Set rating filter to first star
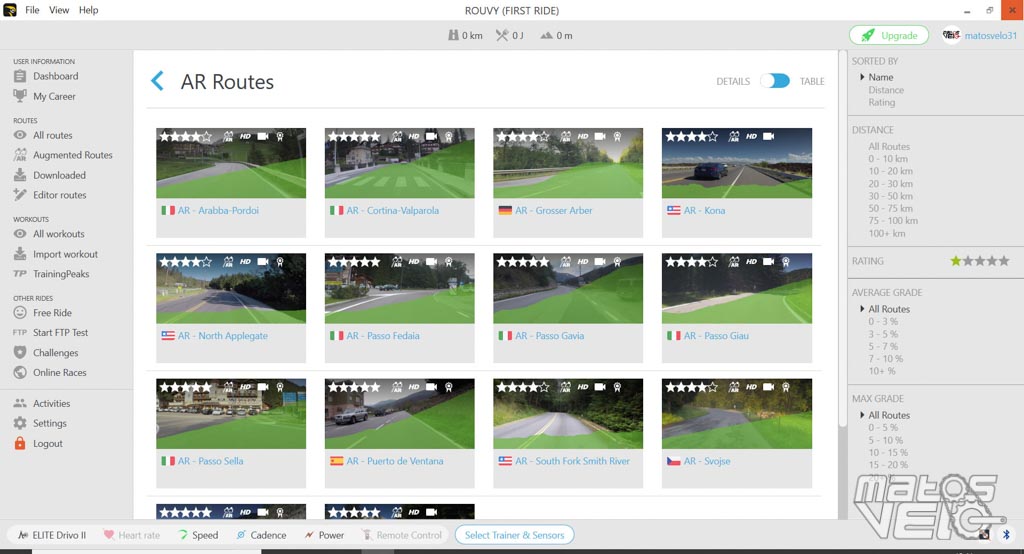 point(955,261)
